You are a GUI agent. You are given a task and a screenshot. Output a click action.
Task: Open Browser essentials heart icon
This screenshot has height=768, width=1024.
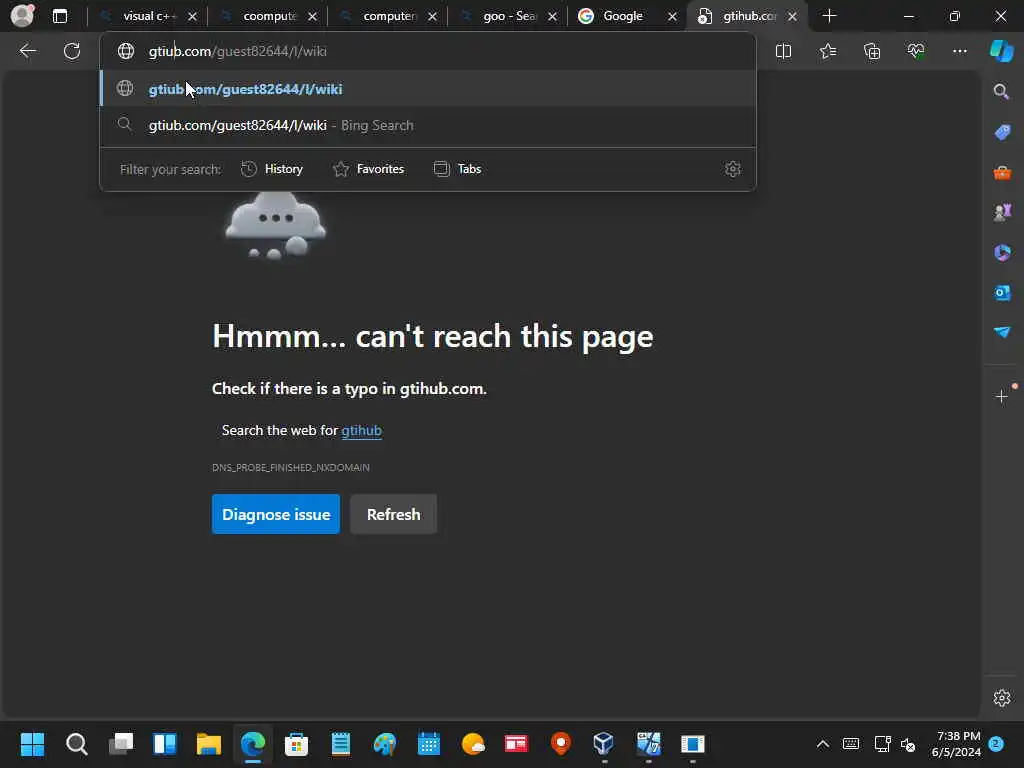pyautogui.click(x=916, y=51)
